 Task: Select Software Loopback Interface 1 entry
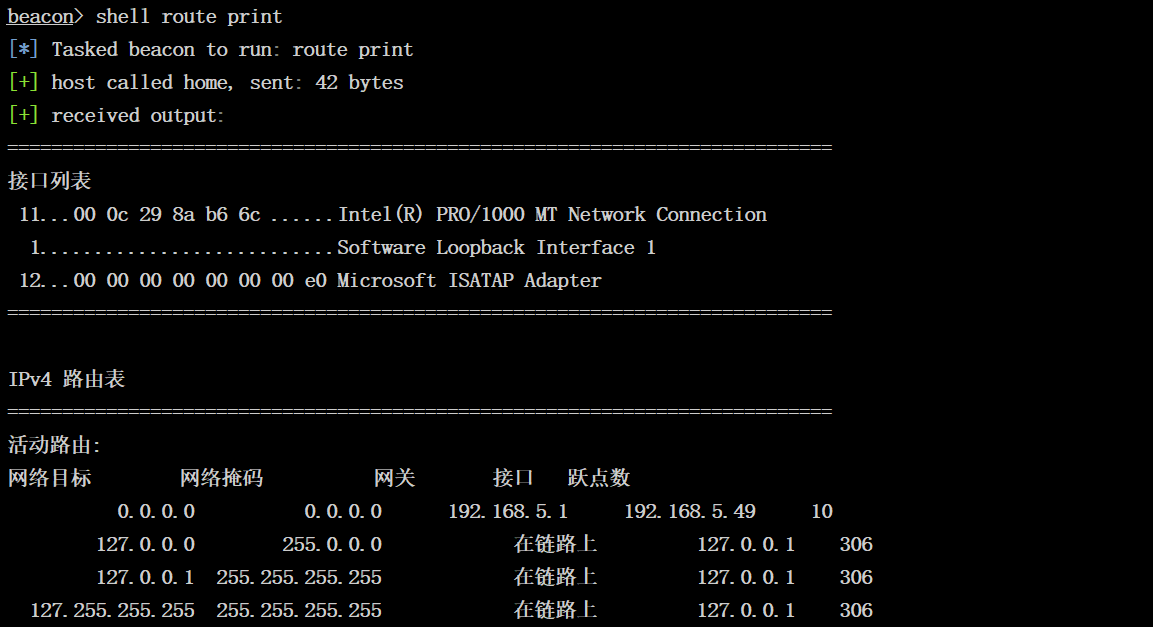[x=496, y=248]
